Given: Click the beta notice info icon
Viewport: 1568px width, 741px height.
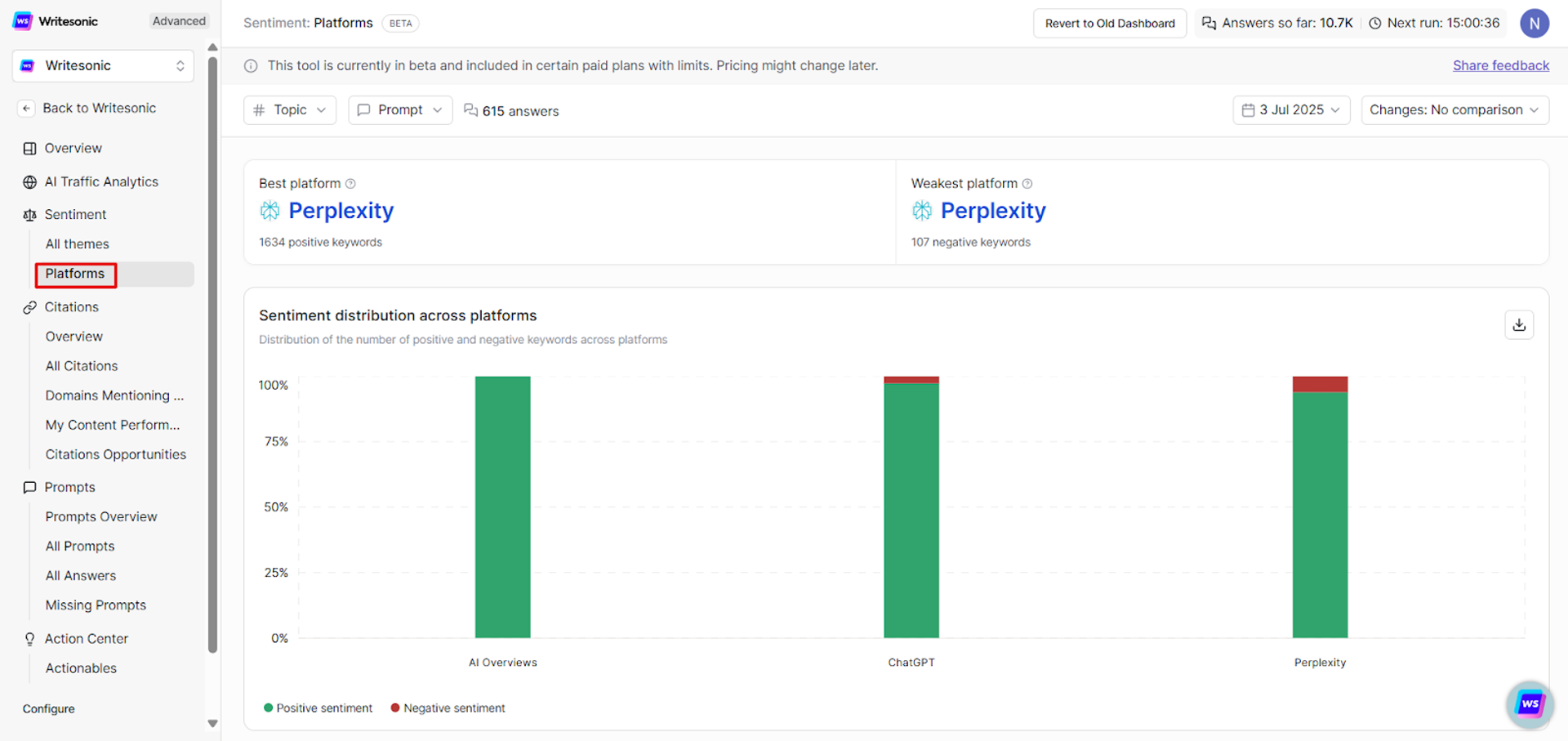Looking at the screenshot, I should coord(251,65).
